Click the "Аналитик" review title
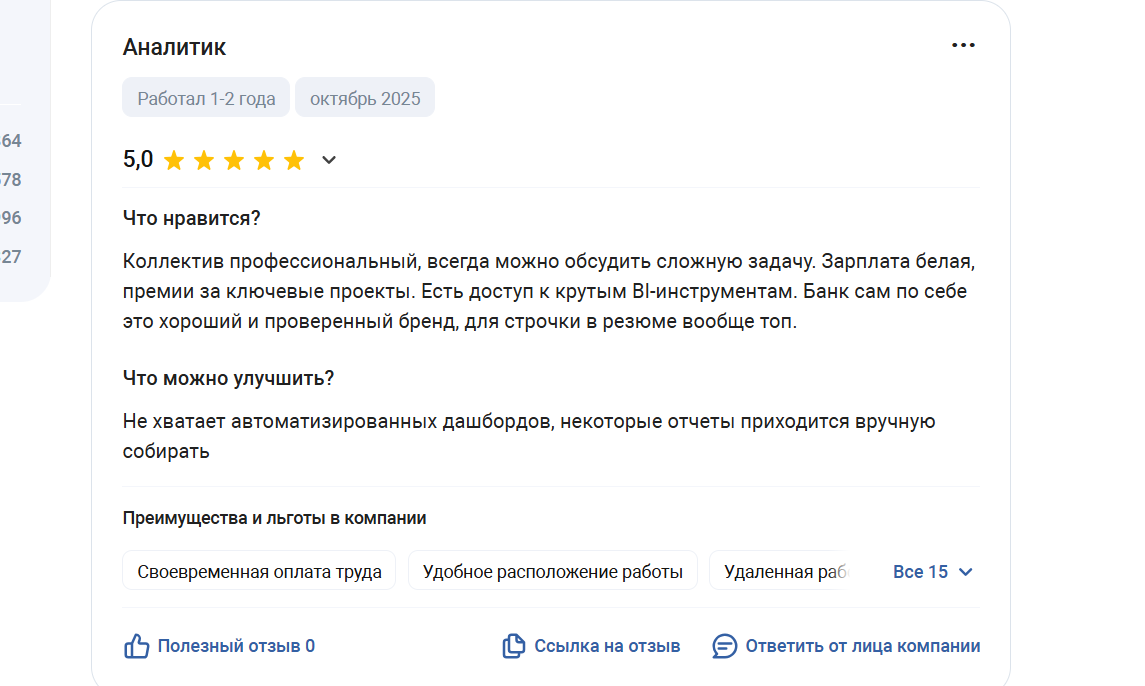Screen dimensions: 1145x686 coord(174,47)
